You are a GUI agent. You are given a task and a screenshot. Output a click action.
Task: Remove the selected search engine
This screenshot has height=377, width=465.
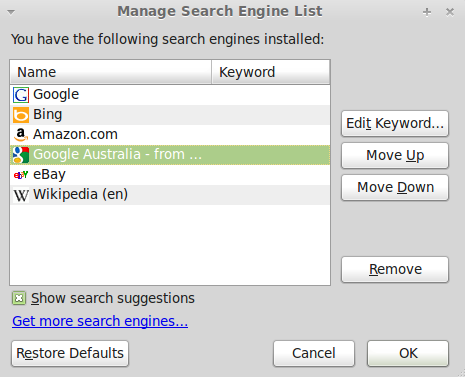395,270
